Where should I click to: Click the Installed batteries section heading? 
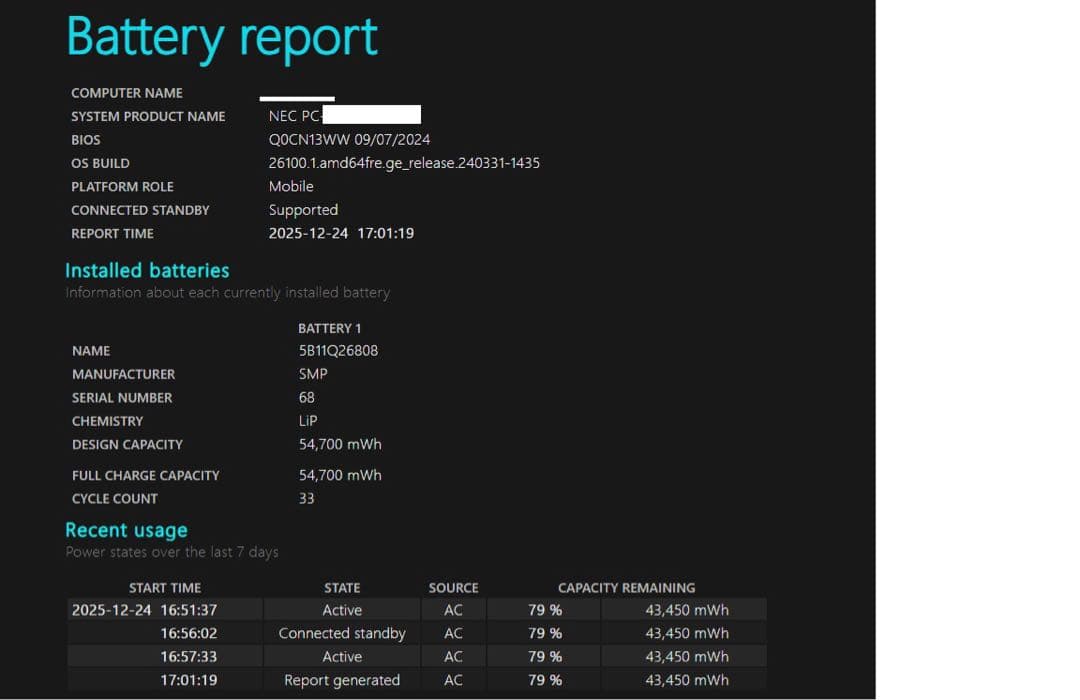147,271
